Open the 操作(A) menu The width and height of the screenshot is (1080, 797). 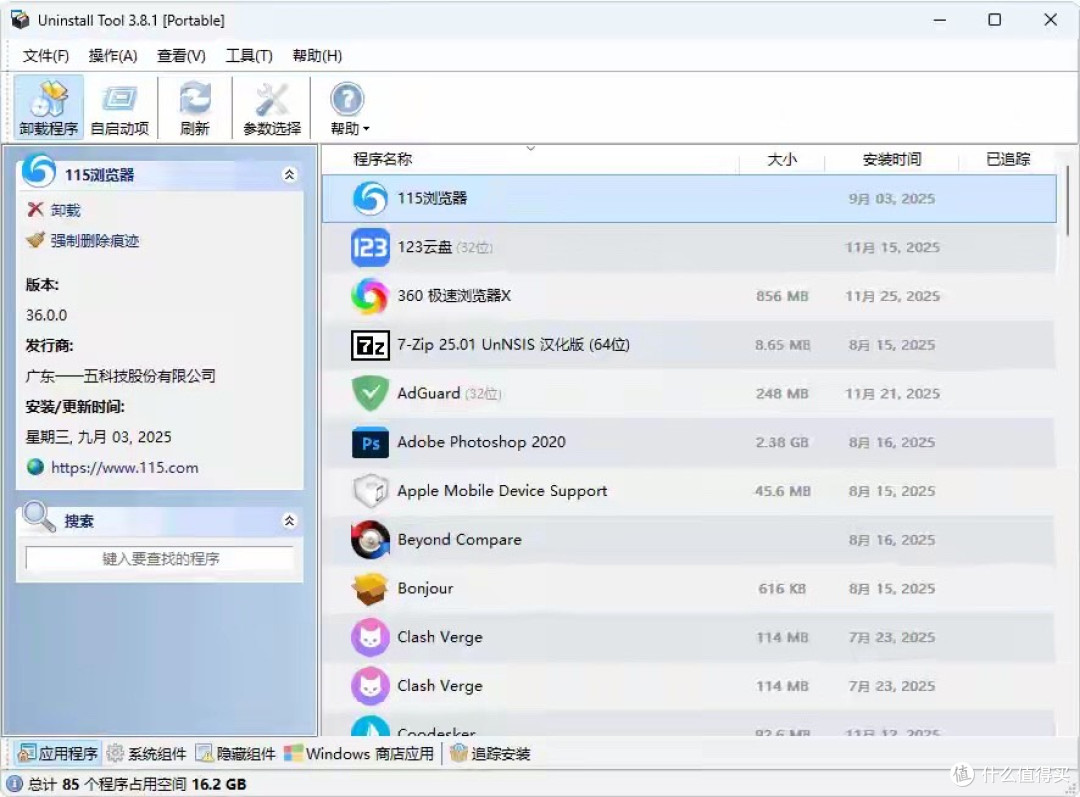pos(113,56)
